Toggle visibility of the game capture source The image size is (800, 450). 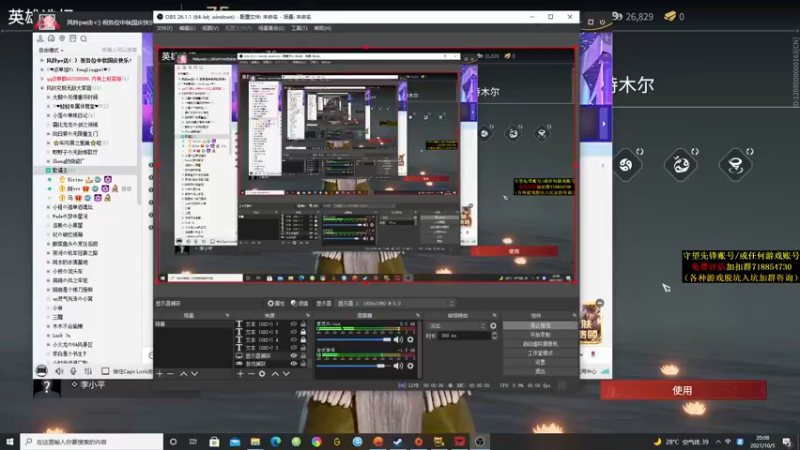pyautogui.click(x=293, y=364)
